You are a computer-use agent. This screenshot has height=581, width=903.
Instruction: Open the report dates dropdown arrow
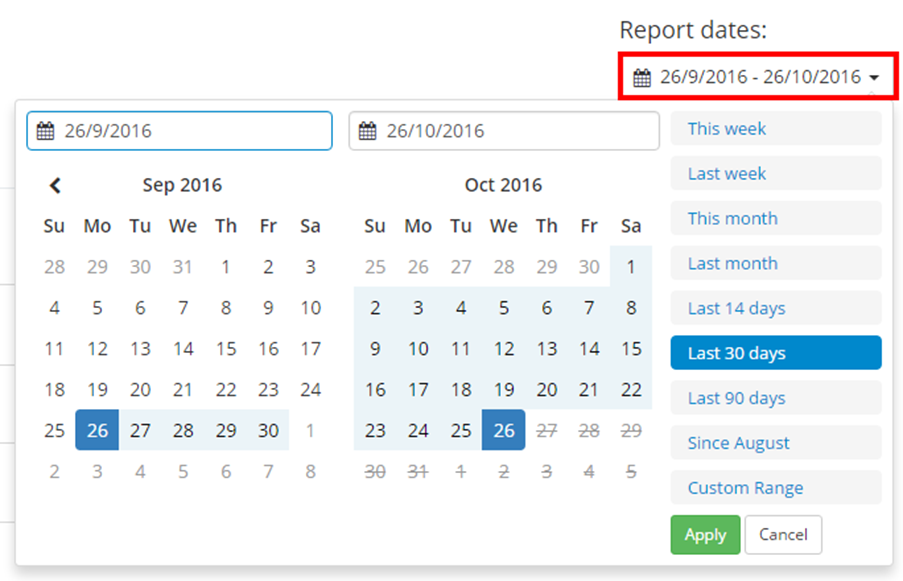(x=877, y=75)
